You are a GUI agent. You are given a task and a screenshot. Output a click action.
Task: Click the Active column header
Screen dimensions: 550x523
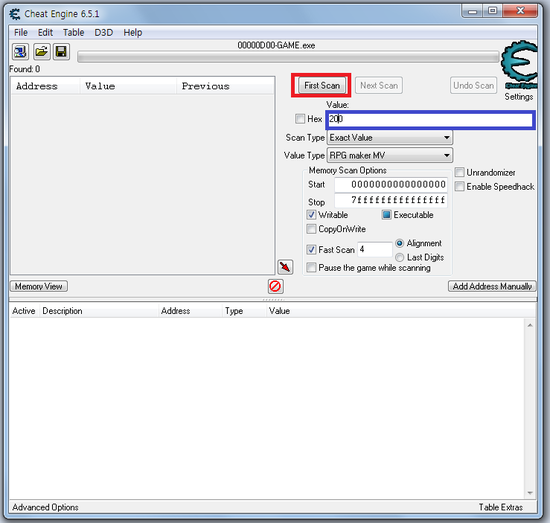tap(24, 311)
